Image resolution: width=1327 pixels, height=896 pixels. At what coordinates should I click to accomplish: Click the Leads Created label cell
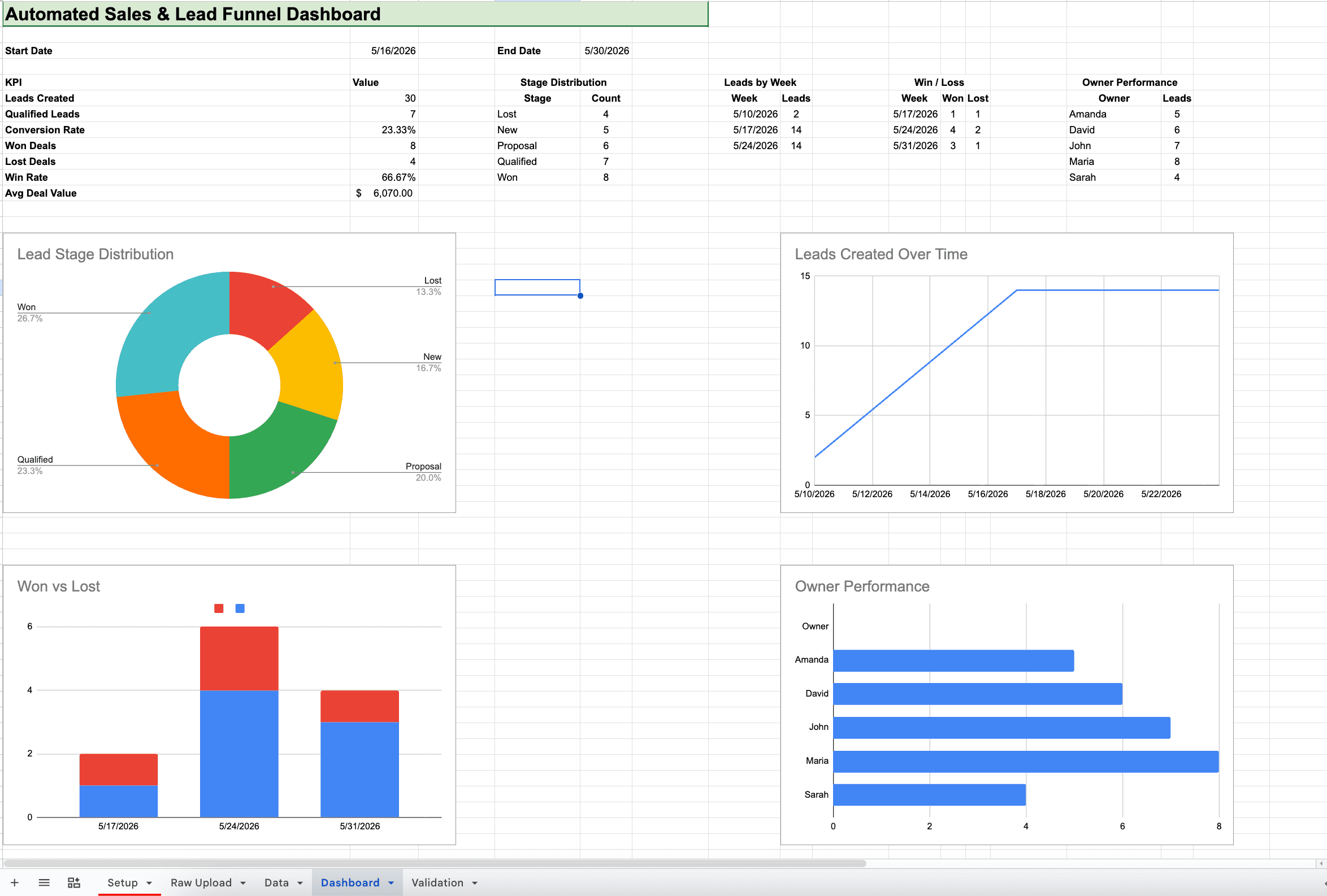pos(176,98)
